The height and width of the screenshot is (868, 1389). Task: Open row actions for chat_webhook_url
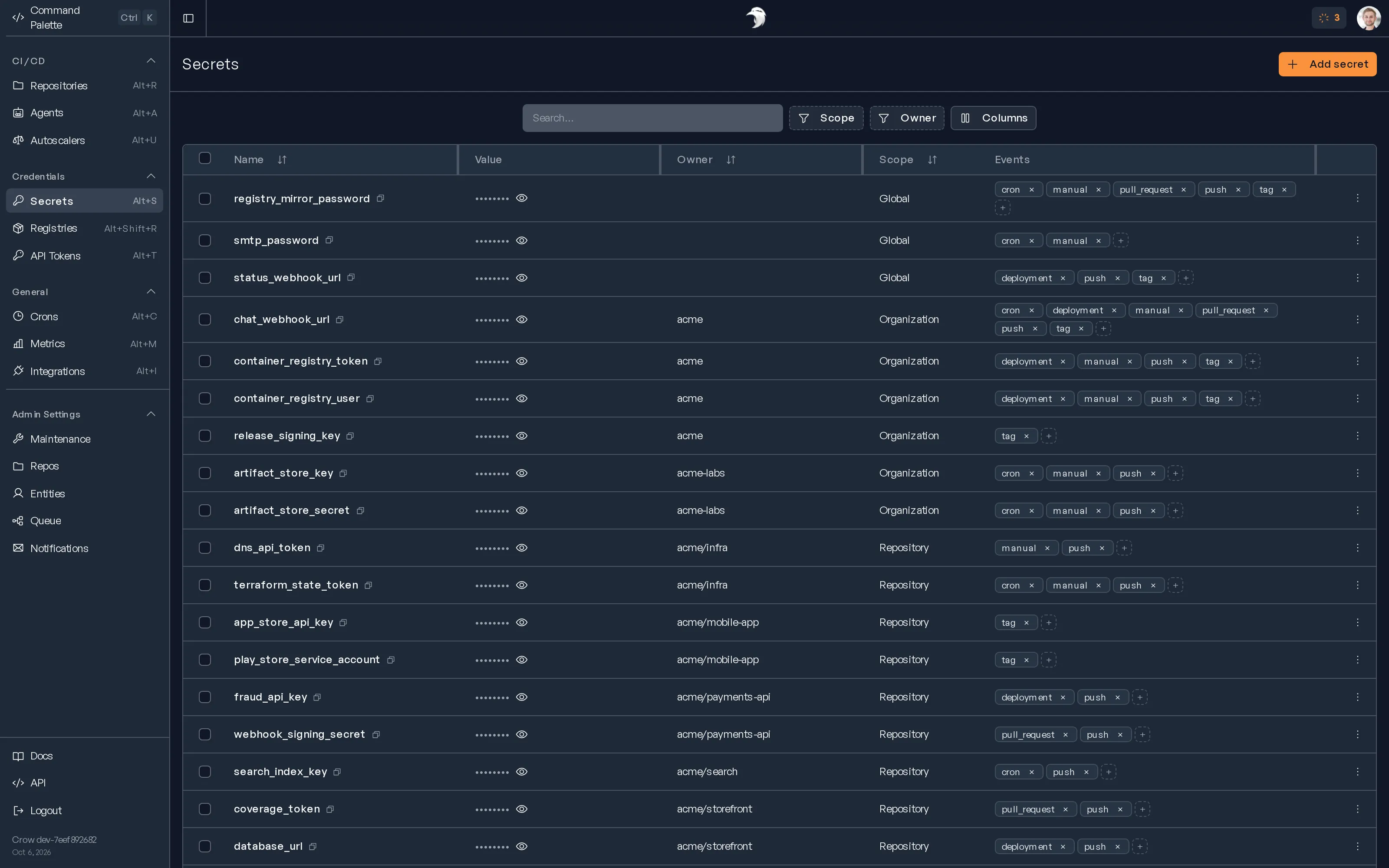click(1357, 319)
